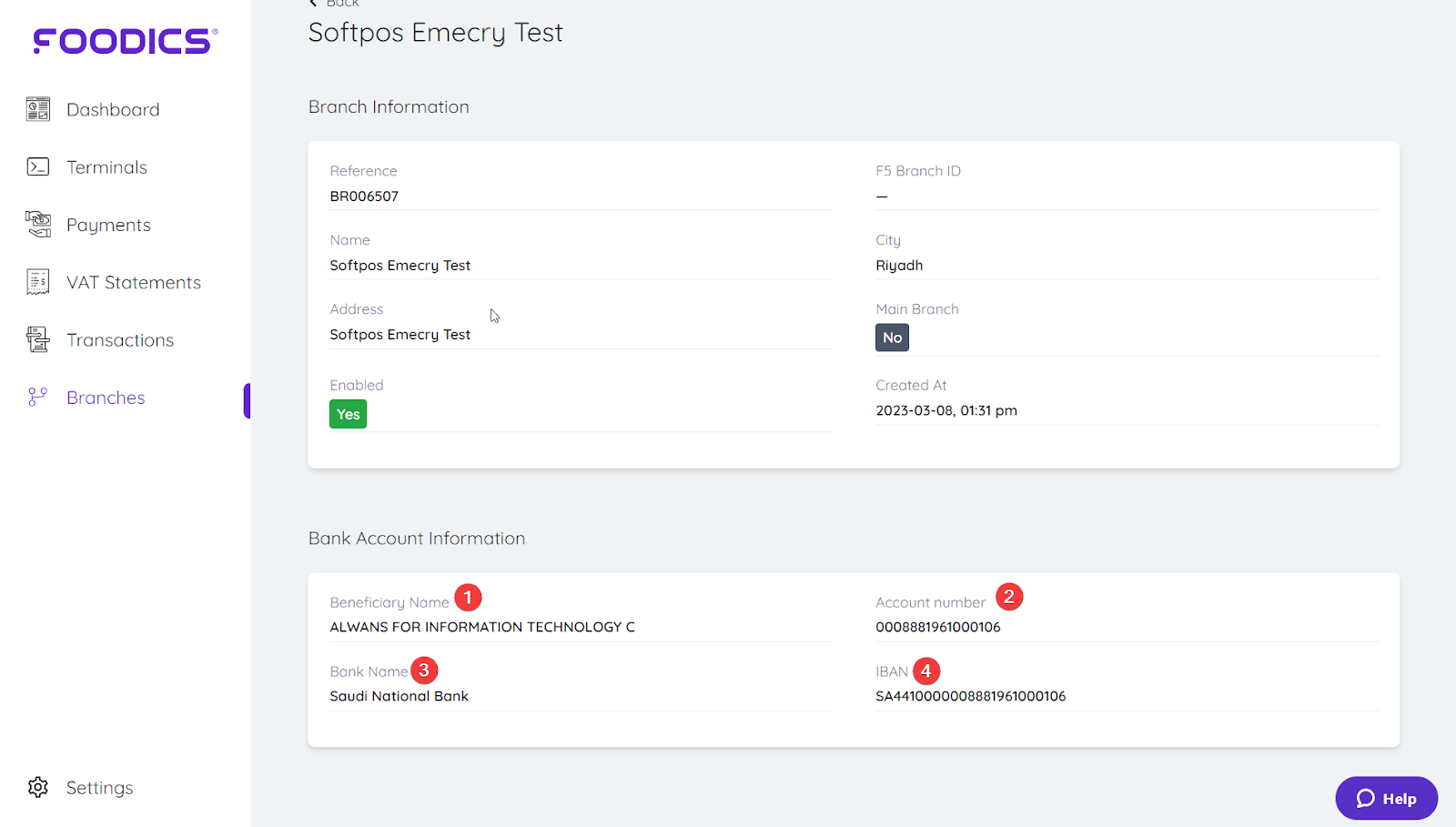Open the Payments menu item
Image resolution: width=1456 pixels, height=827 pixels.
coord(108,225)
